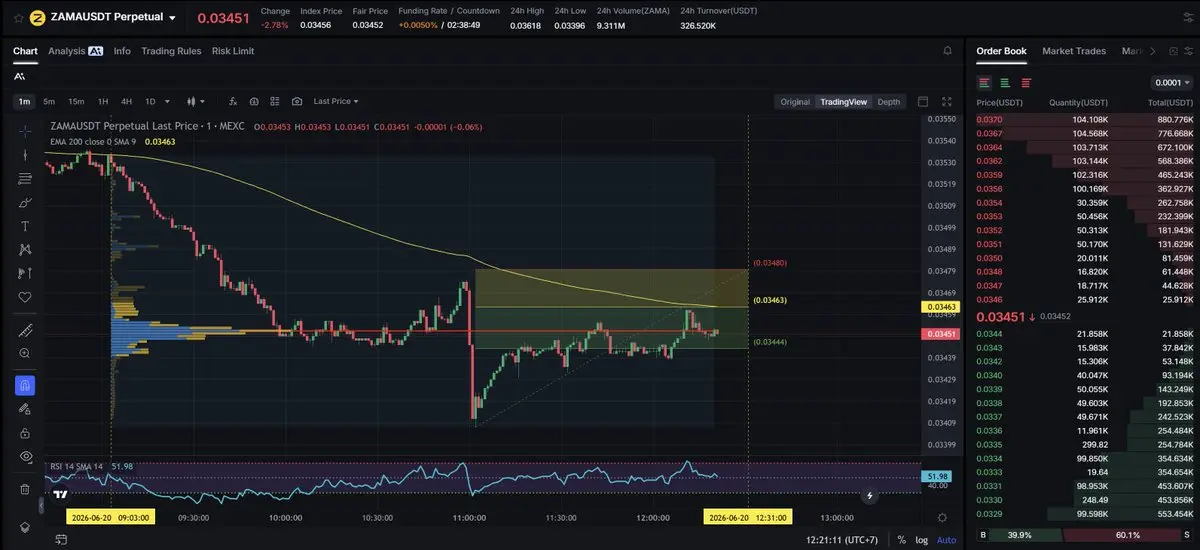Screen dimensions: 1200x550
Task: Open the object tree layers icon
Action: point(25,527)
